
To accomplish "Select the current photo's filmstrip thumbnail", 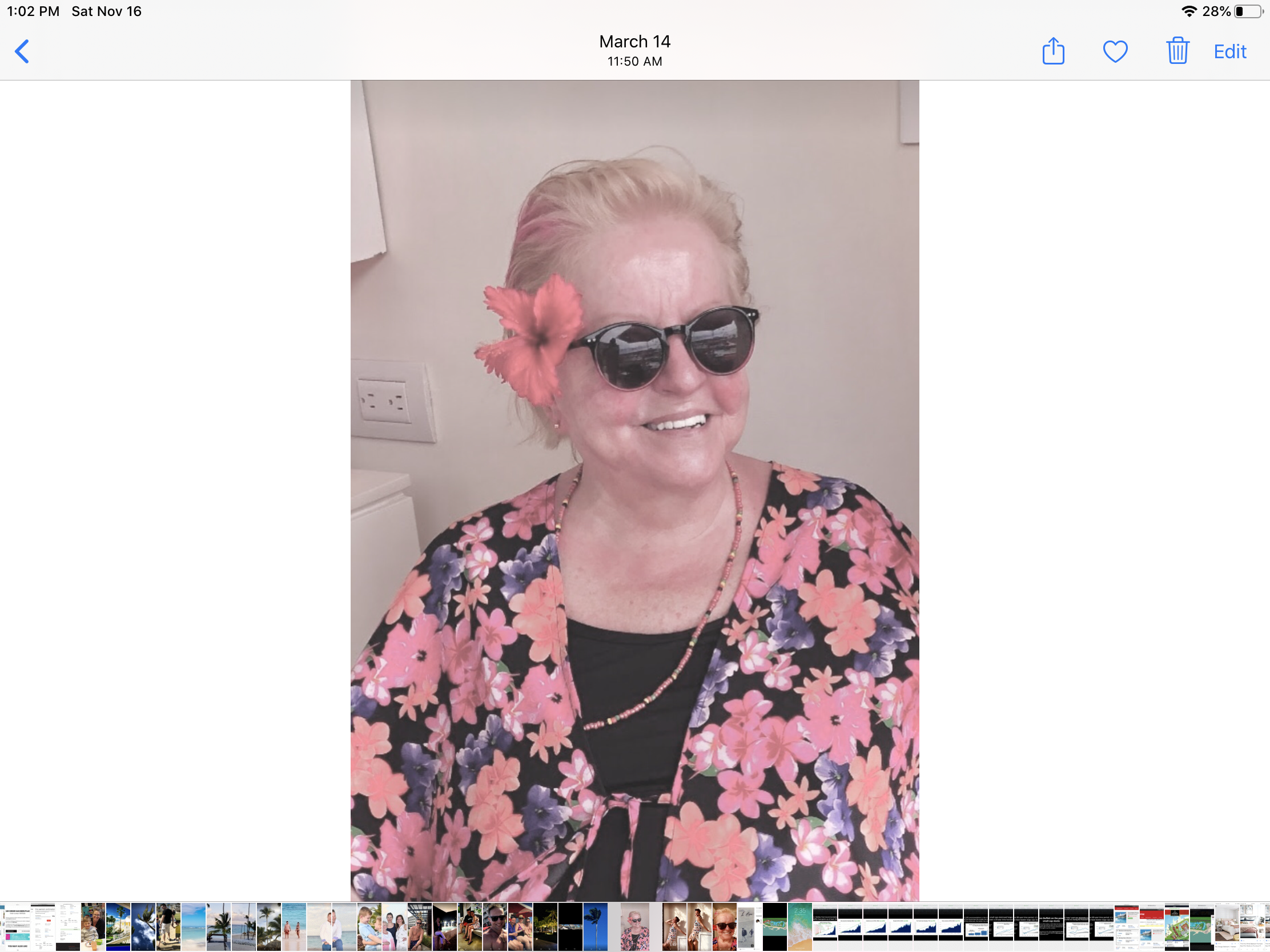I will (x=634, y=926).
